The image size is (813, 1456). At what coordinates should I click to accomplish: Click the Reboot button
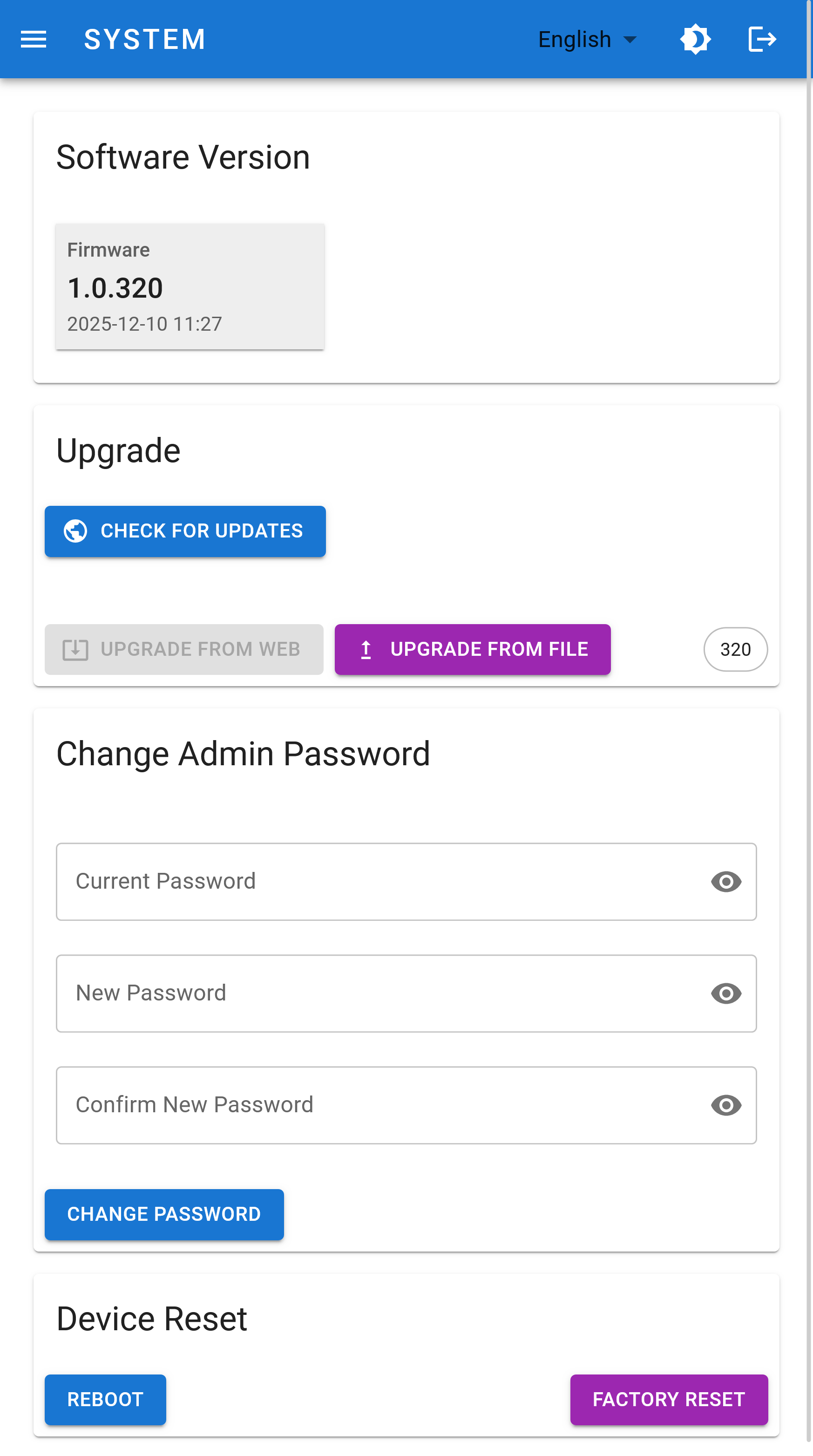tap(105, 1399)
